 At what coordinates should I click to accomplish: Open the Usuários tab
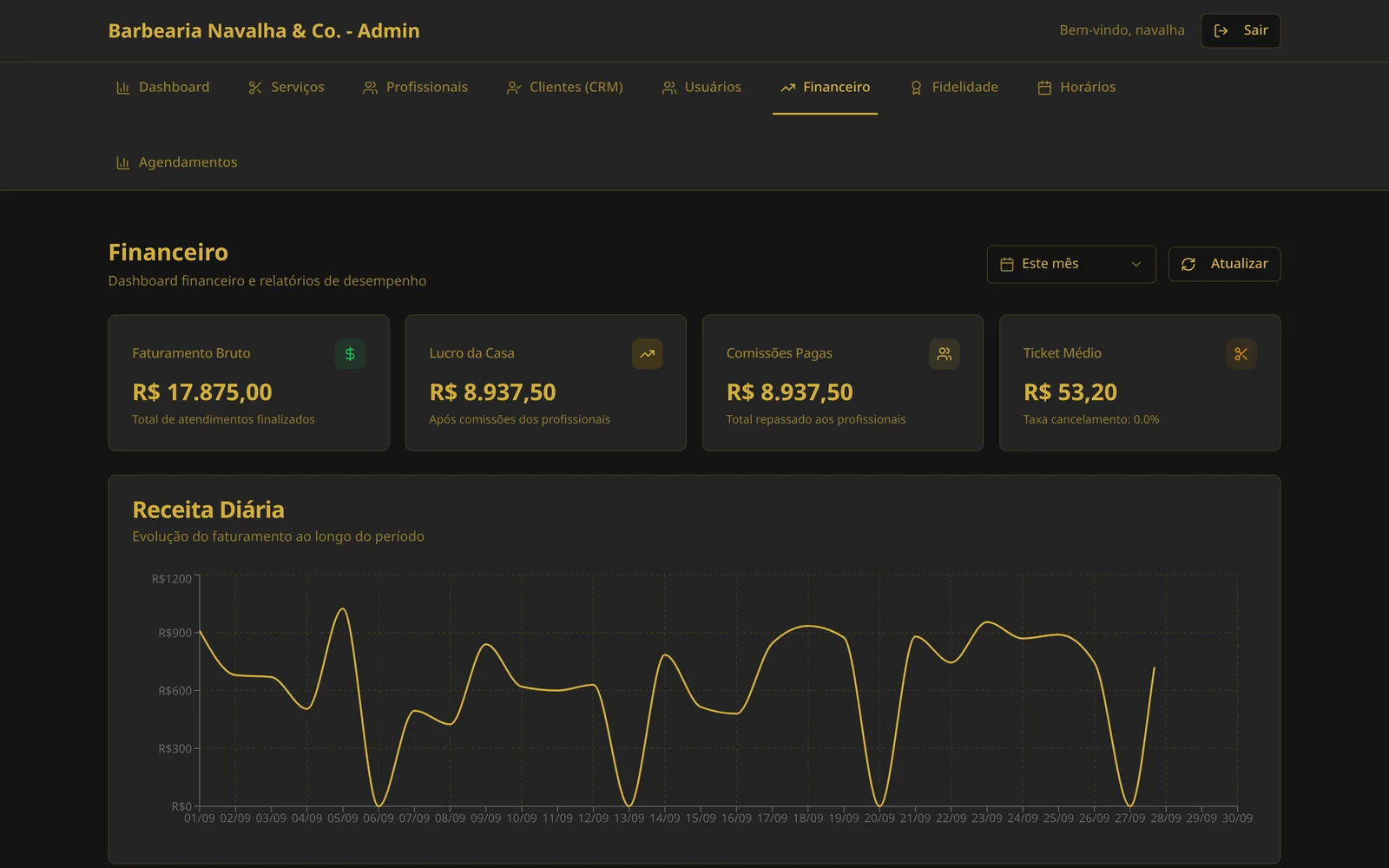pyautogui.click(x=701, y=88)
